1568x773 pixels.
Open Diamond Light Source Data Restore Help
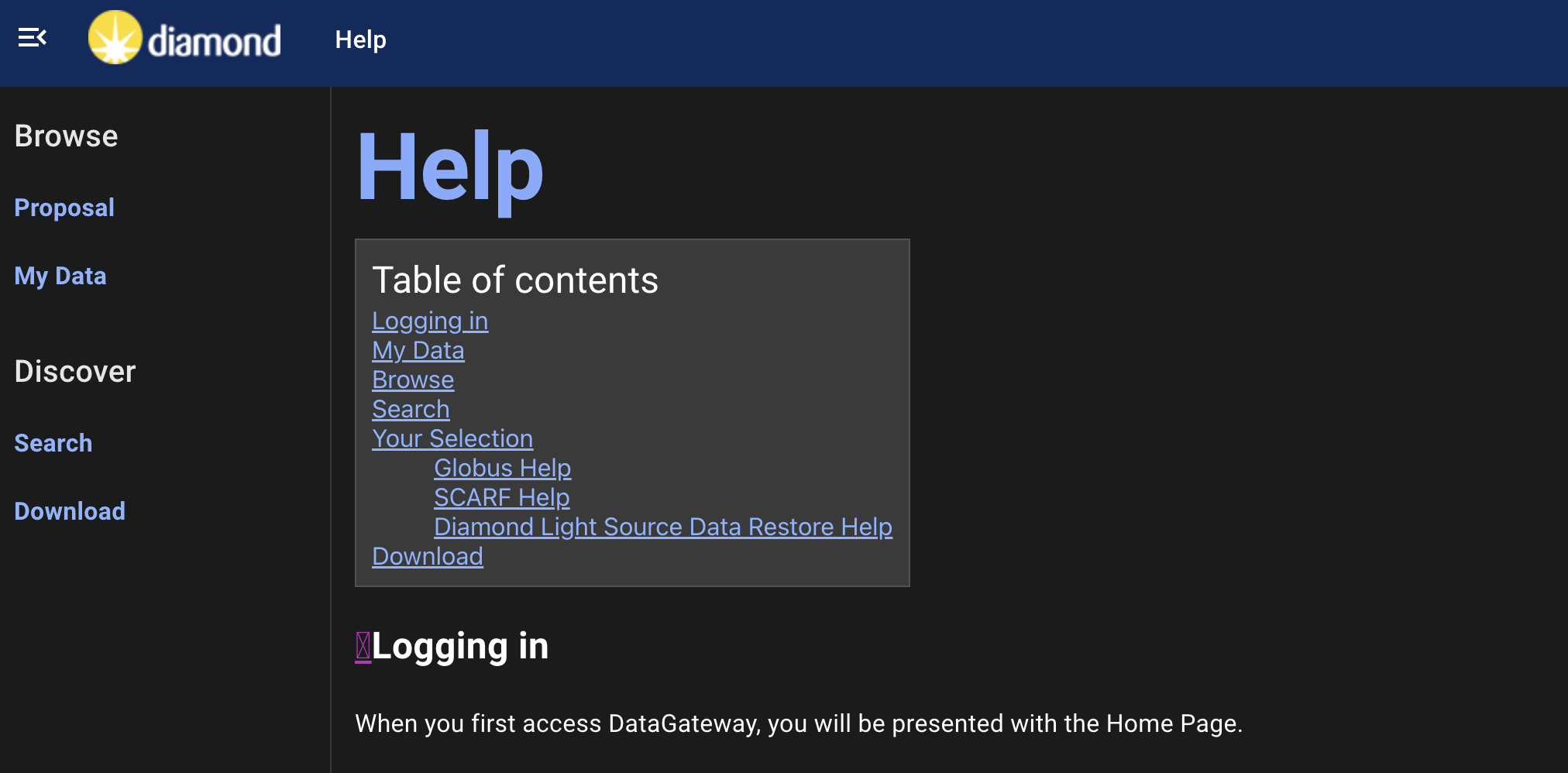point(662,527)
